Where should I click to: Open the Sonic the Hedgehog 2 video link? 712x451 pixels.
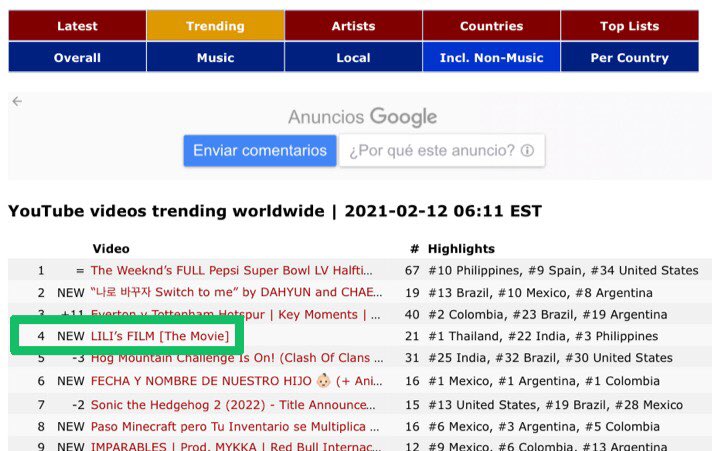tap(233, 405)
